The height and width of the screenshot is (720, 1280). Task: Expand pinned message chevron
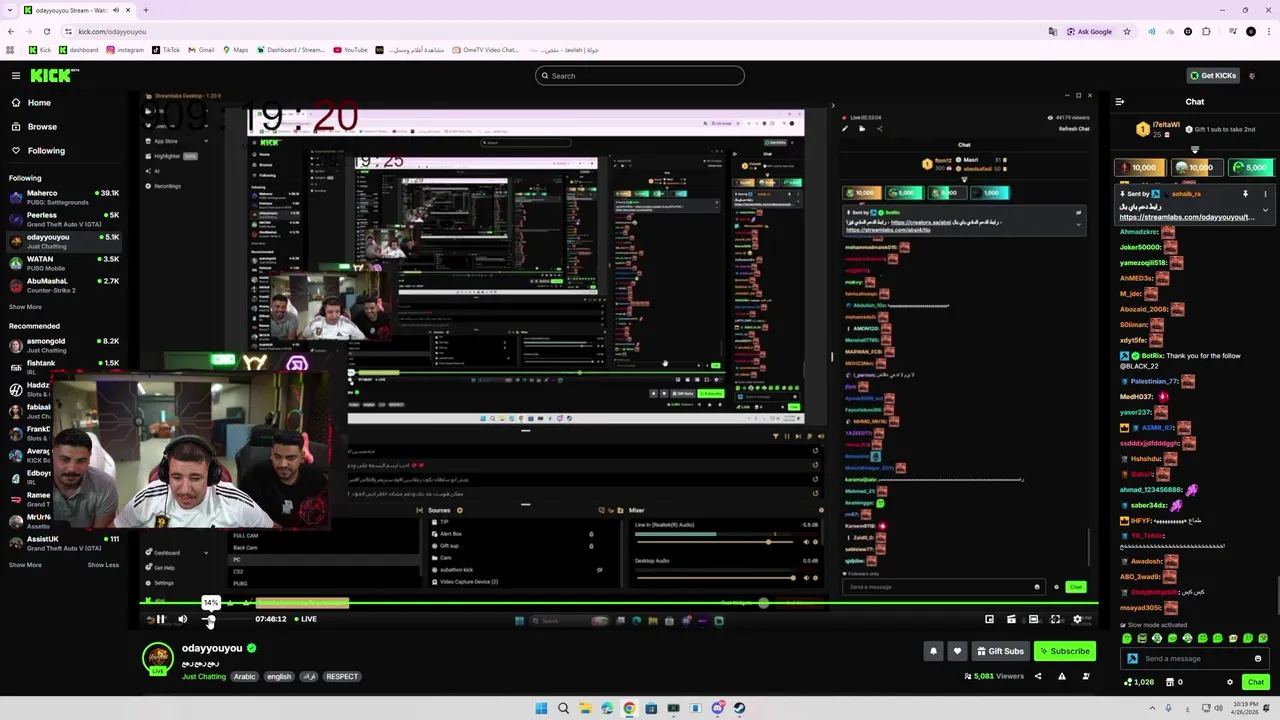(1265, 210)
